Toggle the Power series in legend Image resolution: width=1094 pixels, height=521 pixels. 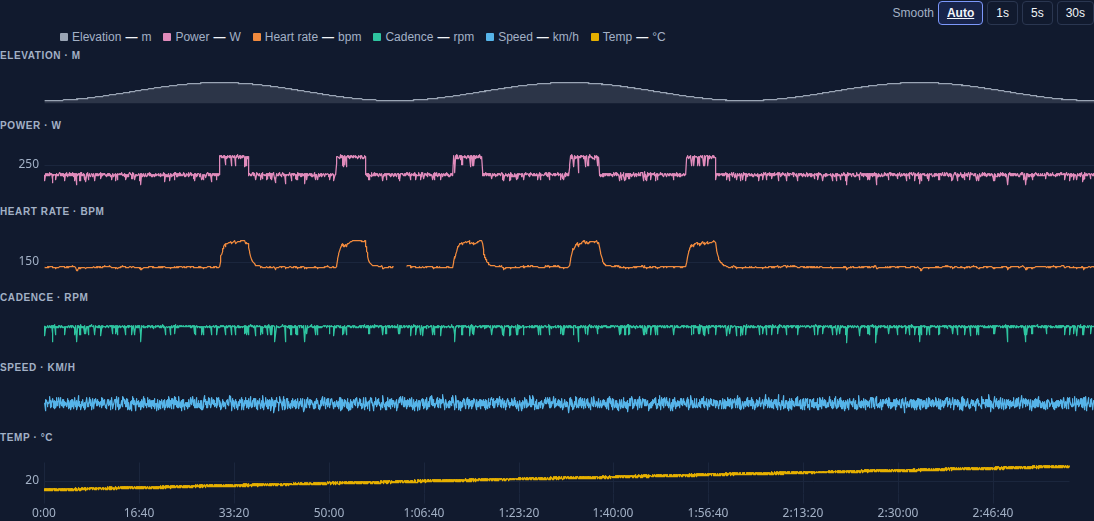pyautogui.click(x=202, y=37)
